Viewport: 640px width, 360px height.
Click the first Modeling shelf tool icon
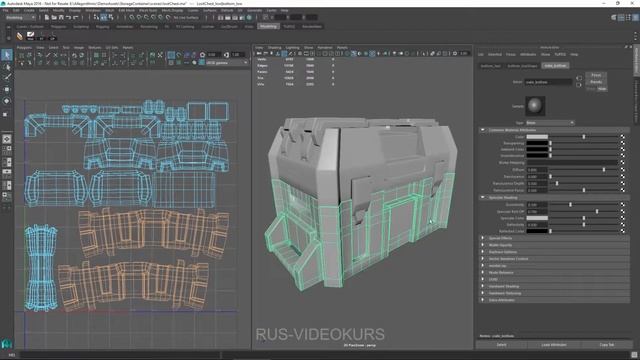point(20,36)
